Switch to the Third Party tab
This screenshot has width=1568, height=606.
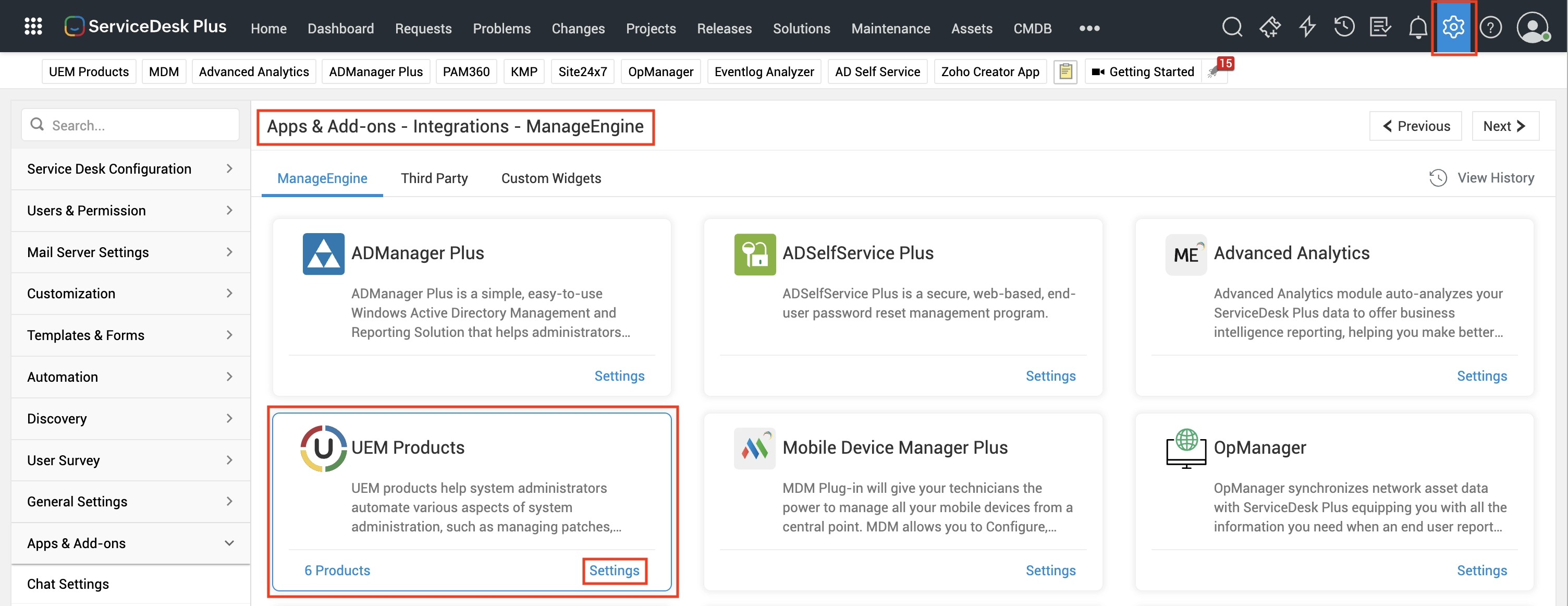(434, 178)
